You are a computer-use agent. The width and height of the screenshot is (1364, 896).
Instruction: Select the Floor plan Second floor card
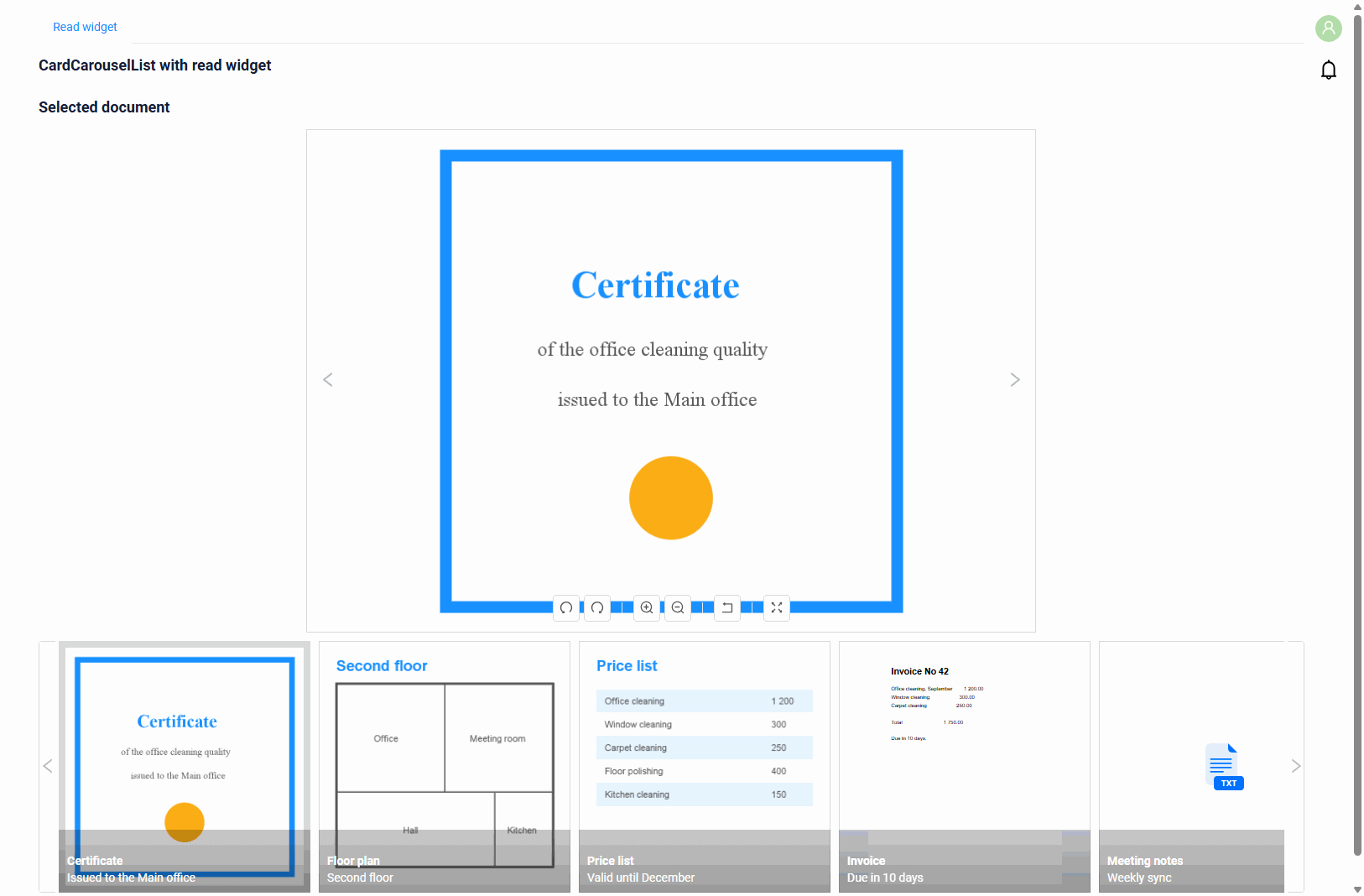[x=445, y=767]
